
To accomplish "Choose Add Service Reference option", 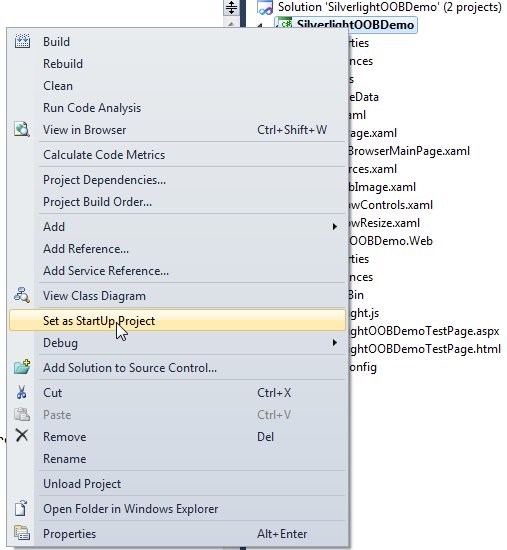I will pyautogui.click(x=106, y=270).
